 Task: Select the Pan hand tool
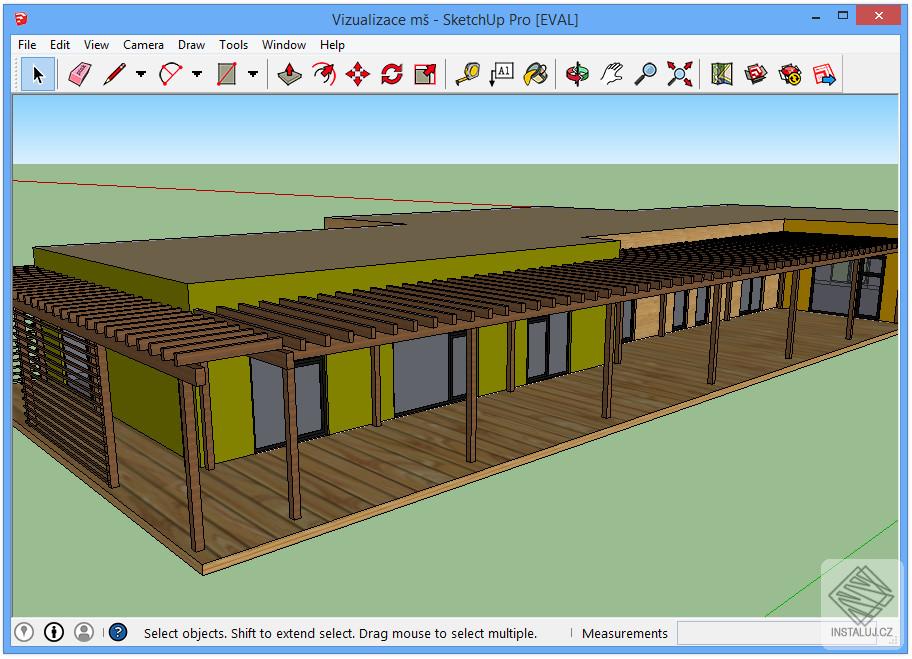(x=612, y=73)
